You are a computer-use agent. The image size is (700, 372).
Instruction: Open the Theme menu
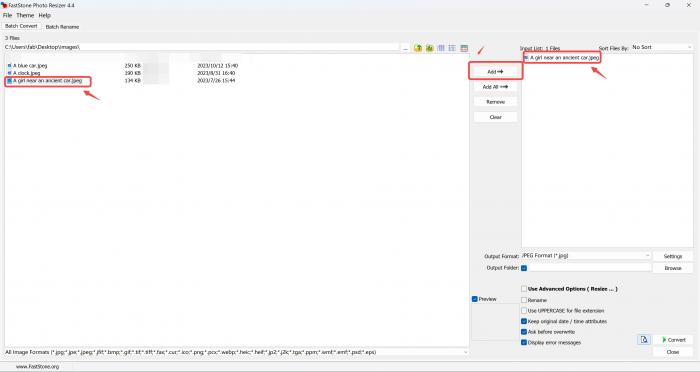pyautogui.click(x=25, y=15)
